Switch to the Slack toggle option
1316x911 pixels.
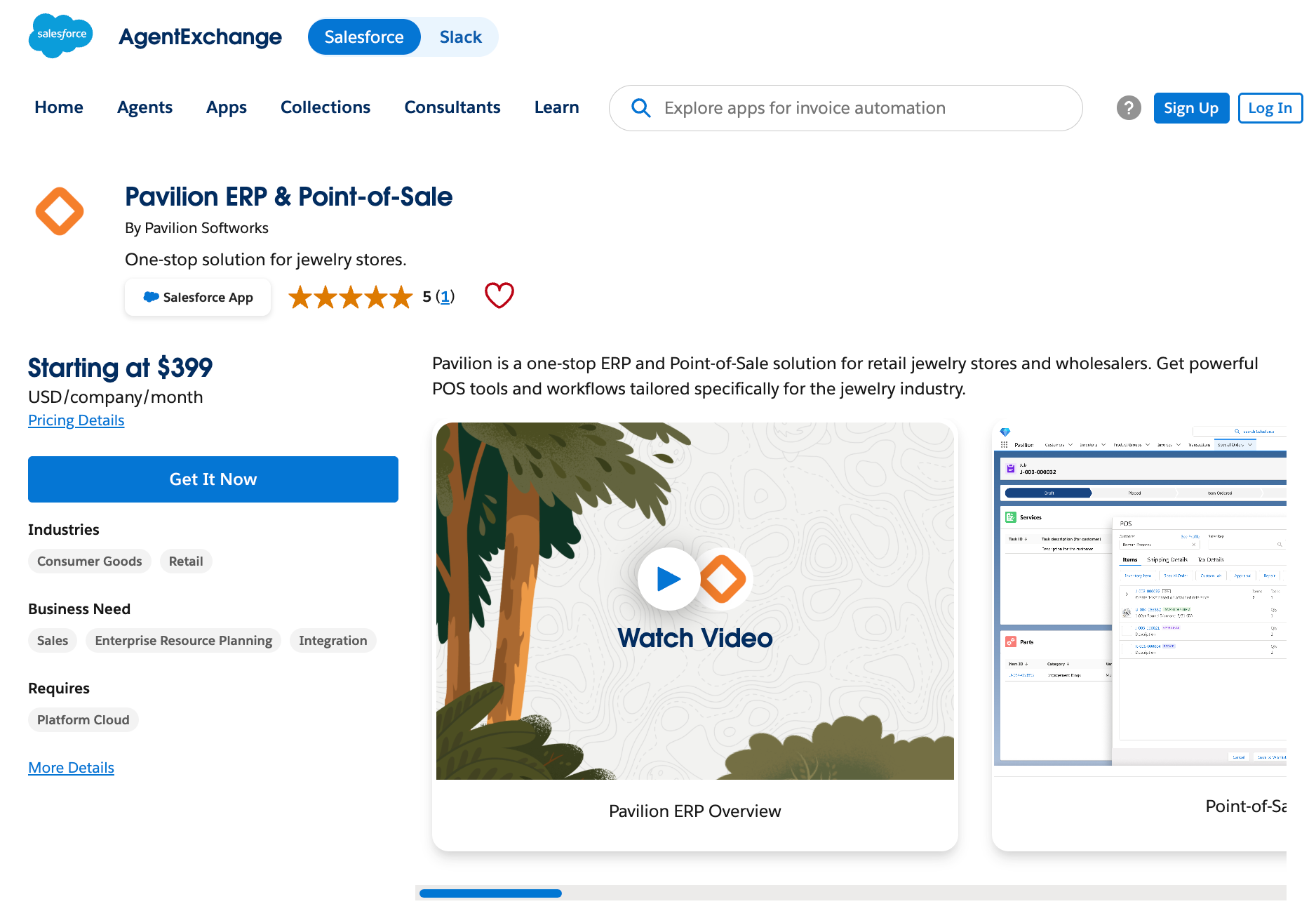click(x=460, y=37)
